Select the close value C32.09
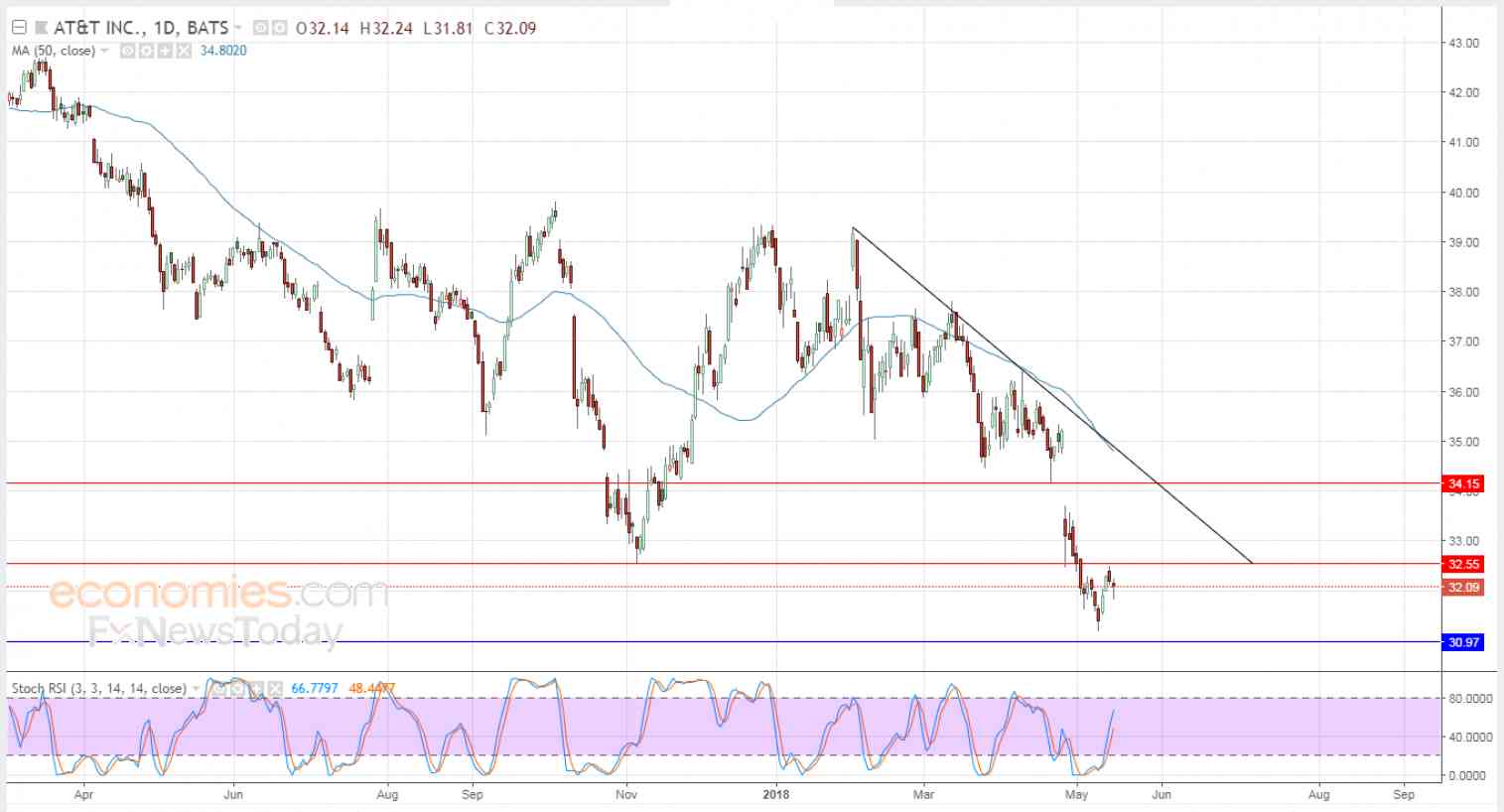 tap(510, 28)
